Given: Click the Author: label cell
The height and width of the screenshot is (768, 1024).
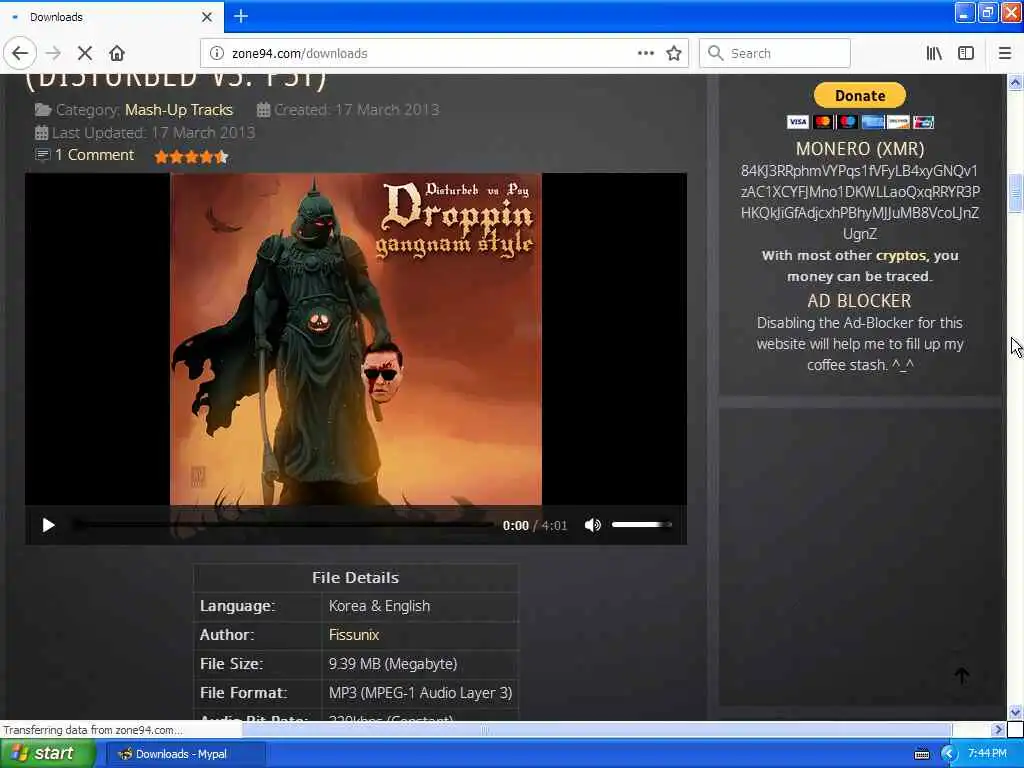Looking at the screenshot, I should click(258, 635).
